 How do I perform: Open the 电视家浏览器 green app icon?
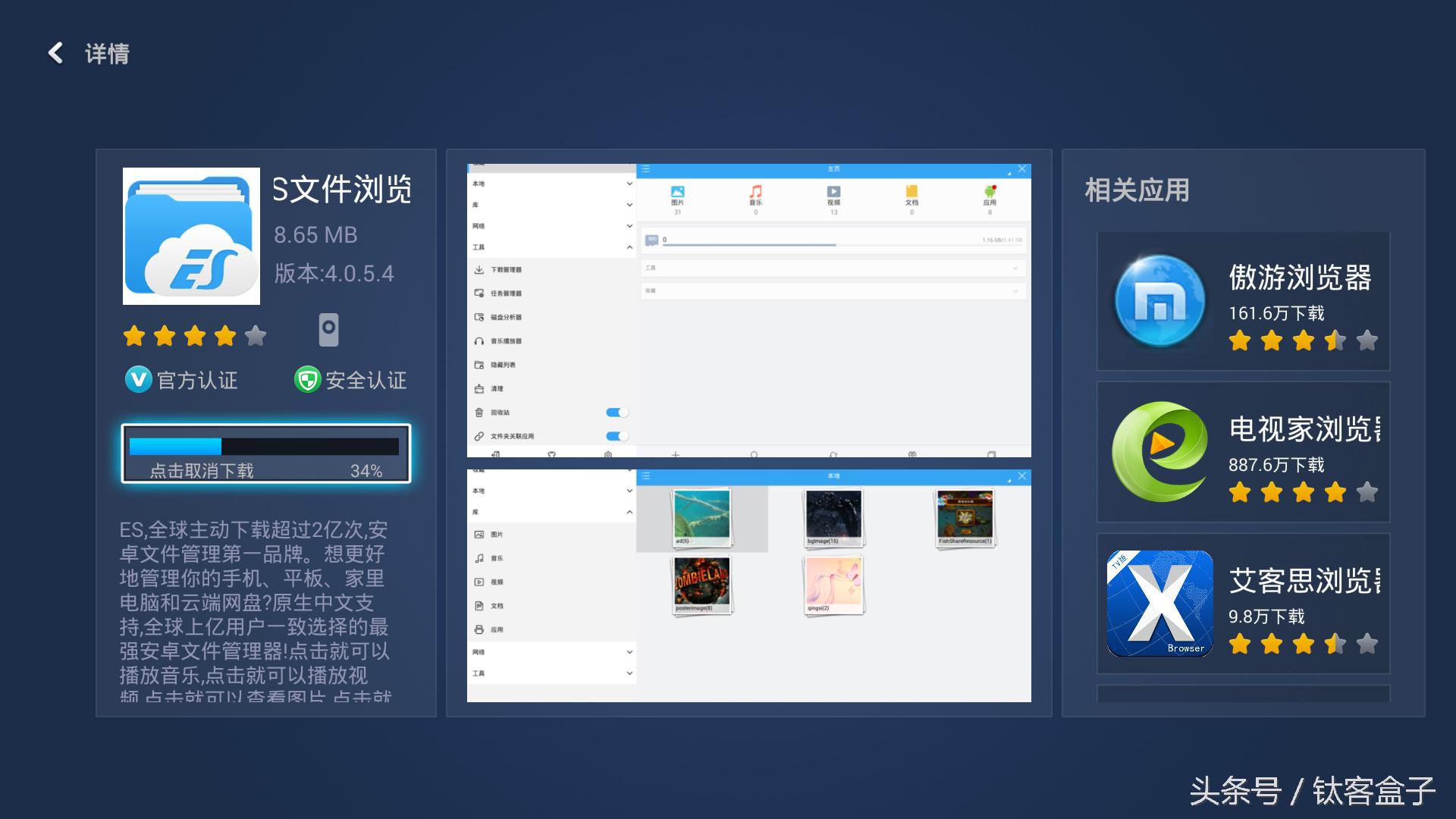tap(1159, 453)
